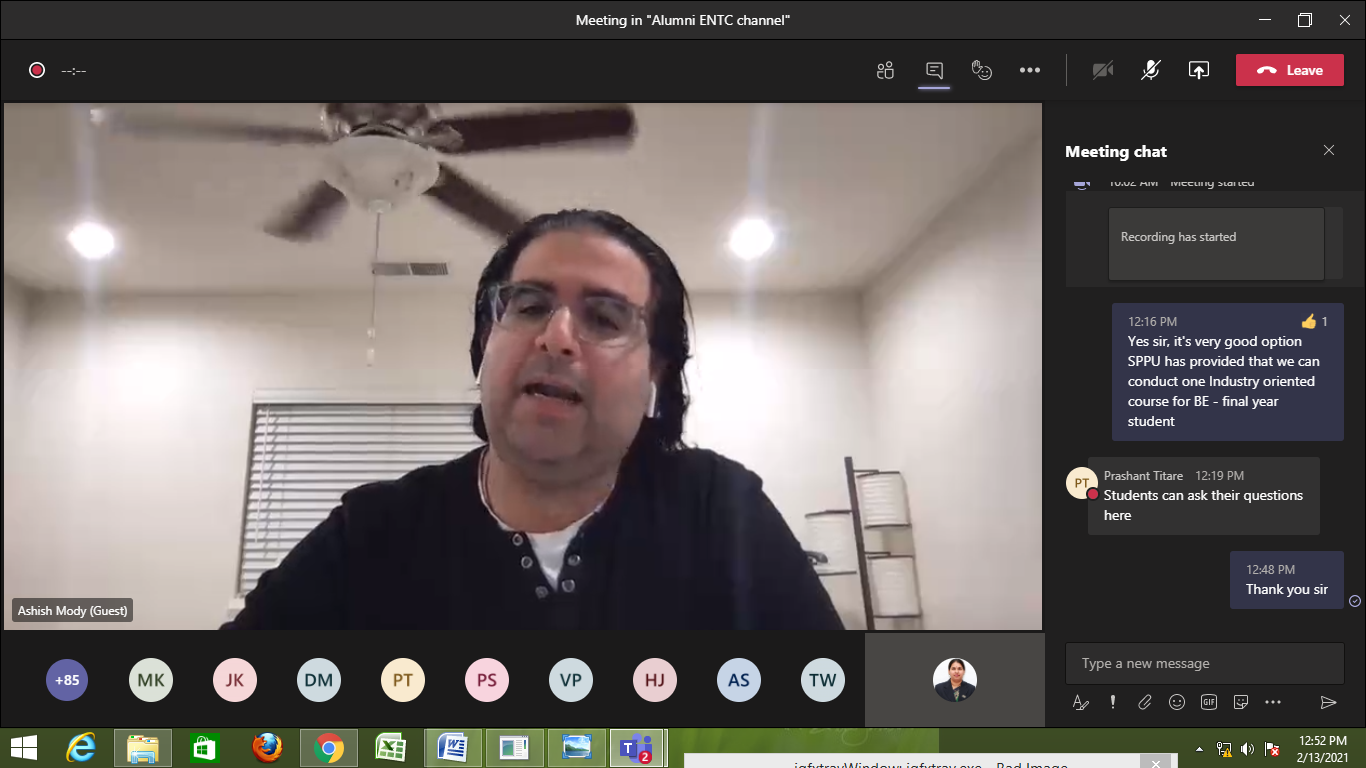Launch Internet Explorer from taskbar

pos(81,748)
